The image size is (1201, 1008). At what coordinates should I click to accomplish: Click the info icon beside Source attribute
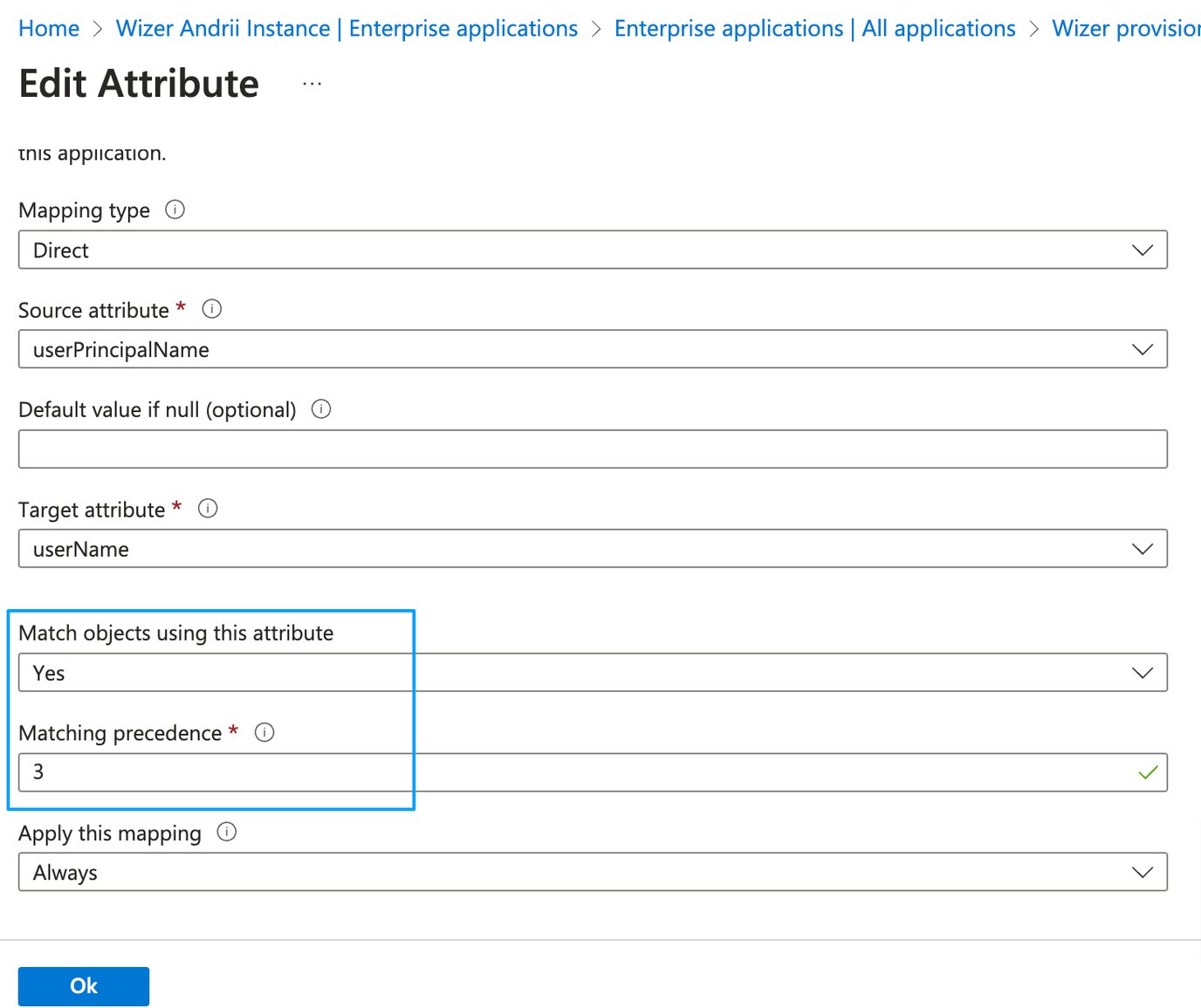[x=212, y=309]
